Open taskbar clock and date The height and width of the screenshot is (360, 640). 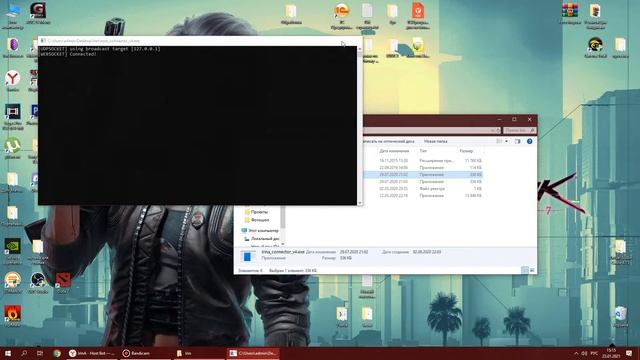611,353
